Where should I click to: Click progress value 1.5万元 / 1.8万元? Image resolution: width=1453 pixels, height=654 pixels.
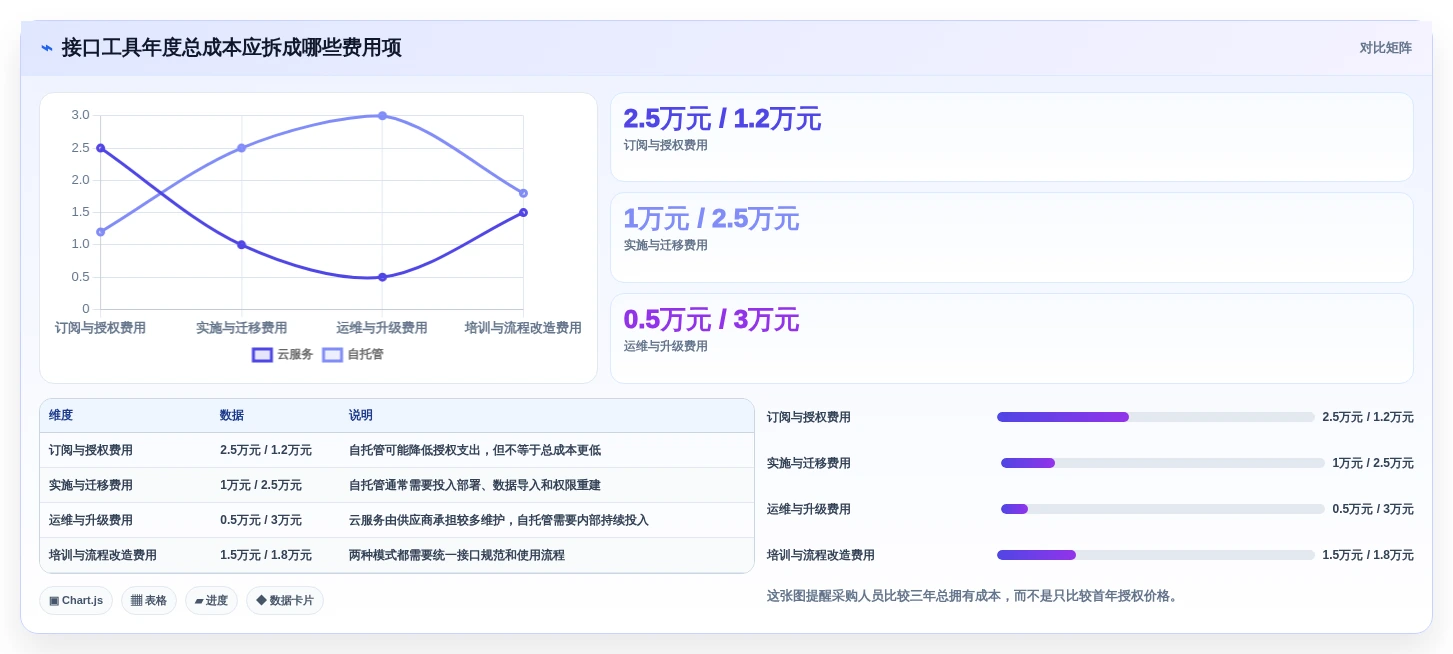1368,555
